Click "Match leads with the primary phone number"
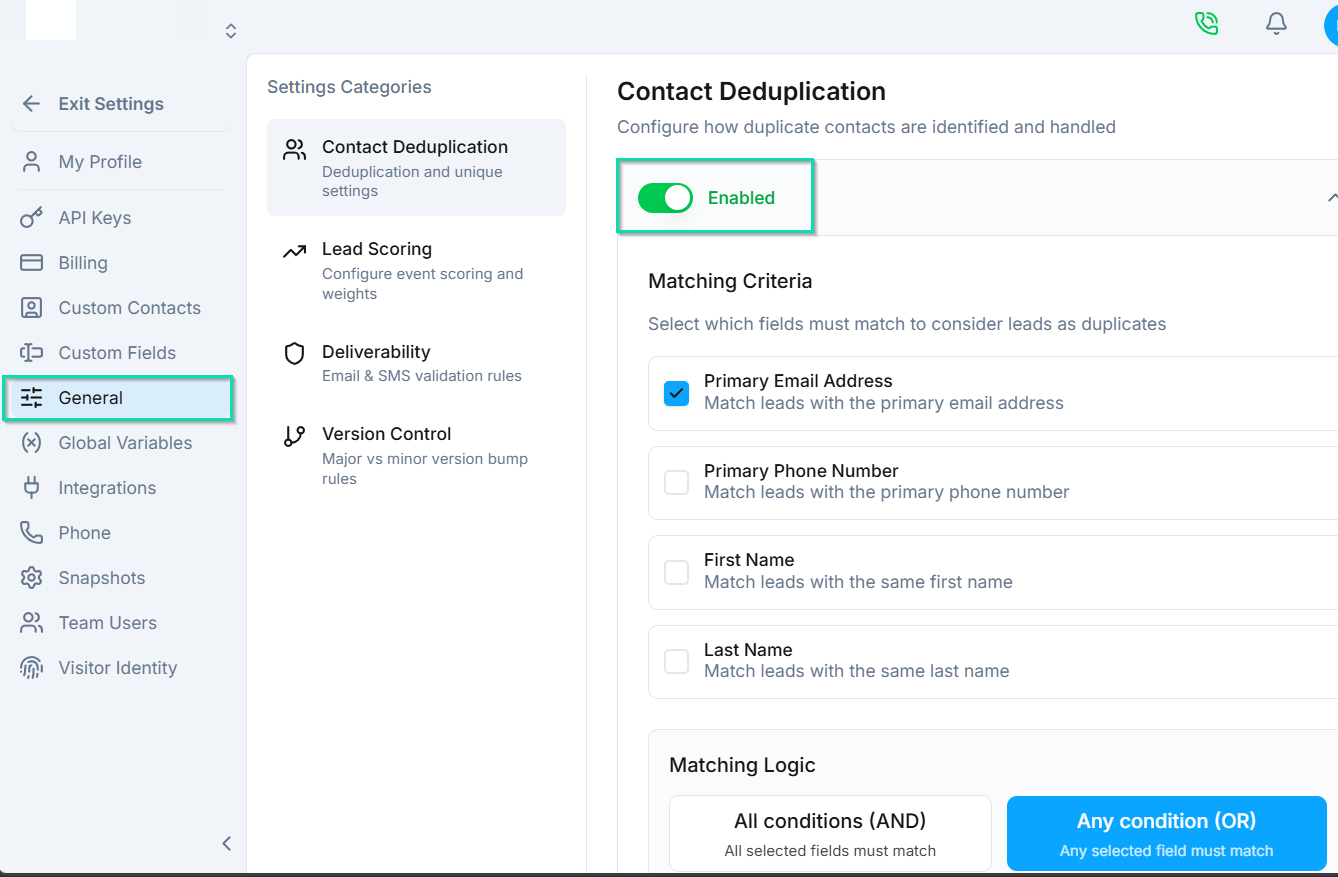Image resolution: width=1338 pixels, height=877 pixels. (x=887, y=492)
